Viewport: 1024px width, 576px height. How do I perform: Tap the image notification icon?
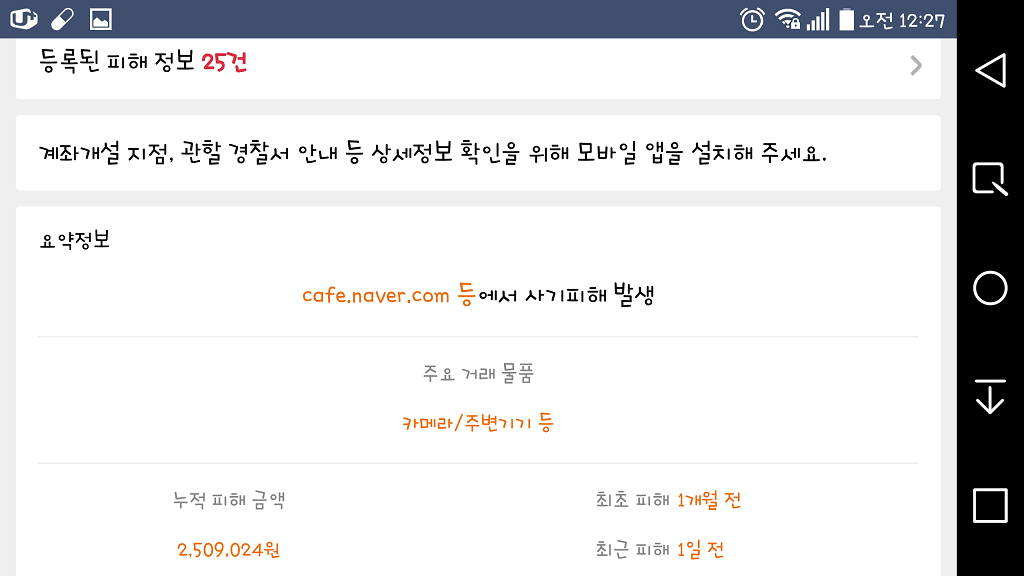(101, 20)
